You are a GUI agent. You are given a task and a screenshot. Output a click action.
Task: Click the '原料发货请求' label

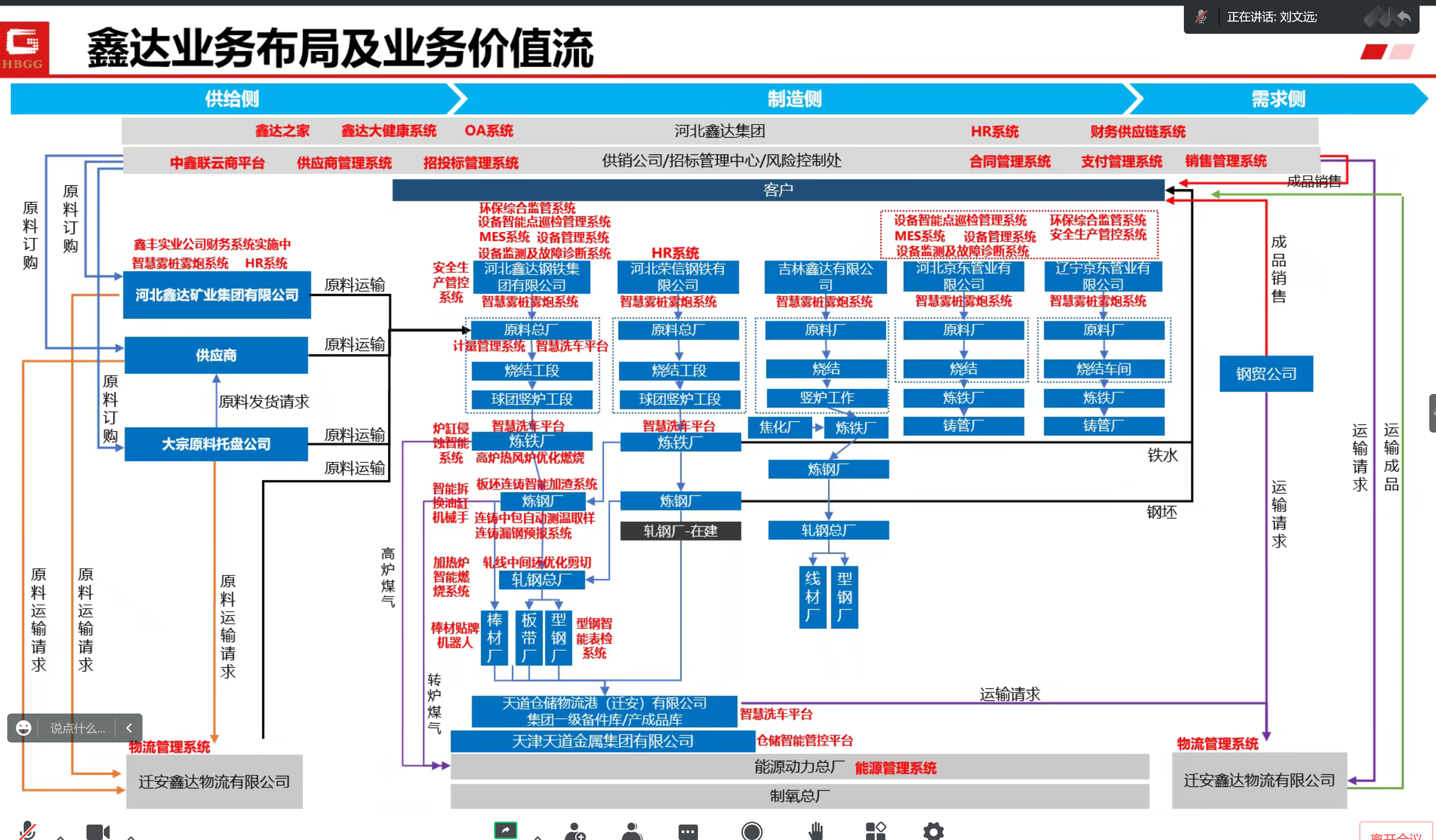[264, 402]
